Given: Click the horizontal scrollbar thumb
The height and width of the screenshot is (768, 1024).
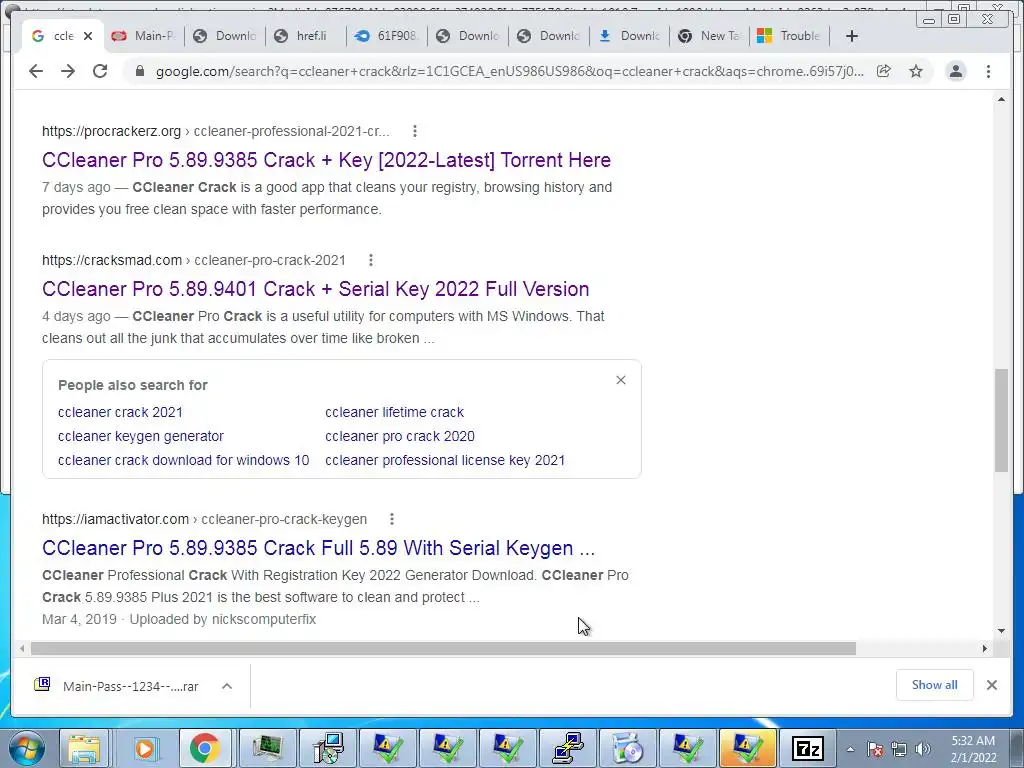Looking at the screenshot, I should pyautogui.click(x=443, y=648).
